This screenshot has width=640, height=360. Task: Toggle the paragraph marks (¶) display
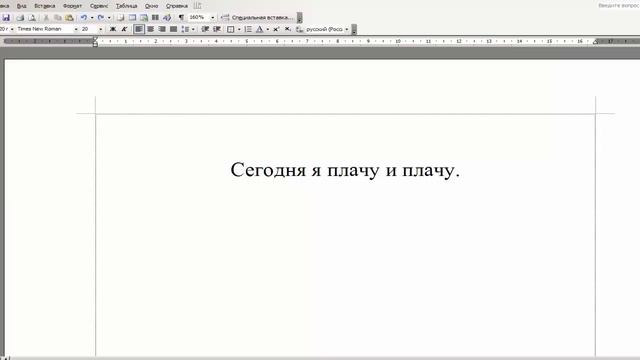181,18
